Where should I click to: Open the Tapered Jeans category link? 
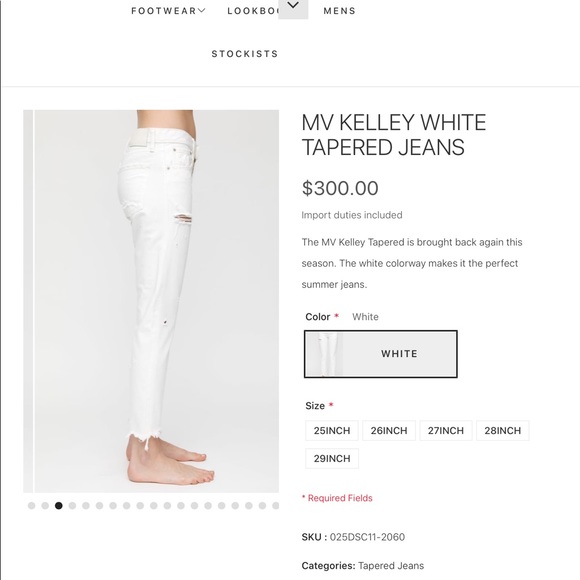[391, 566]
